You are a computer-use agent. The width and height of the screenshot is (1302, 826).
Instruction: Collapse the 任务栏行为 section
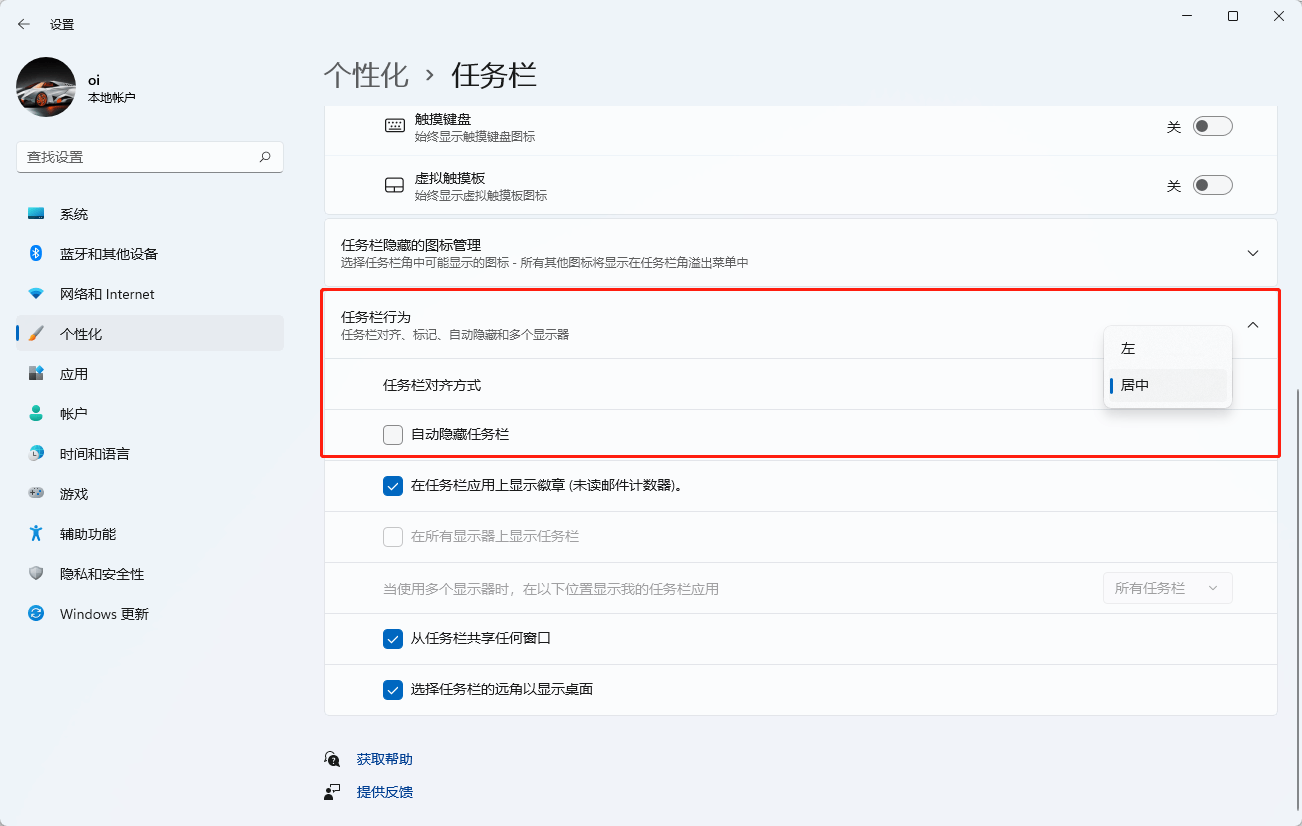tap(1252, 324)
